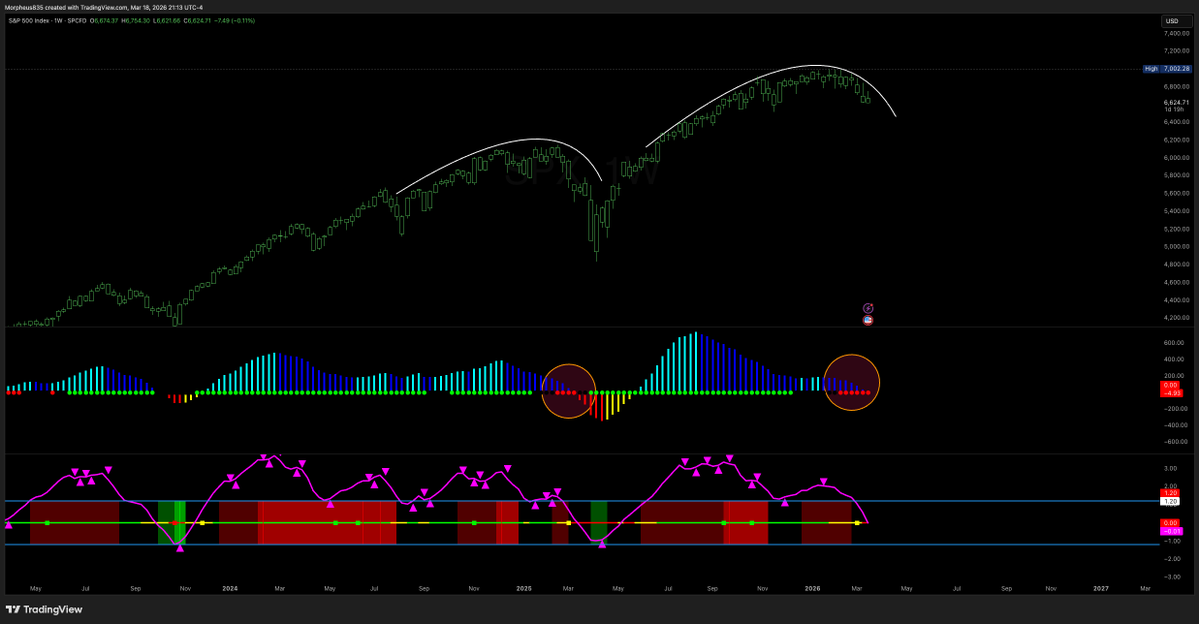Click the 3.00 oscillator axis label
1199x624 pixels.
coord(1171,468)
